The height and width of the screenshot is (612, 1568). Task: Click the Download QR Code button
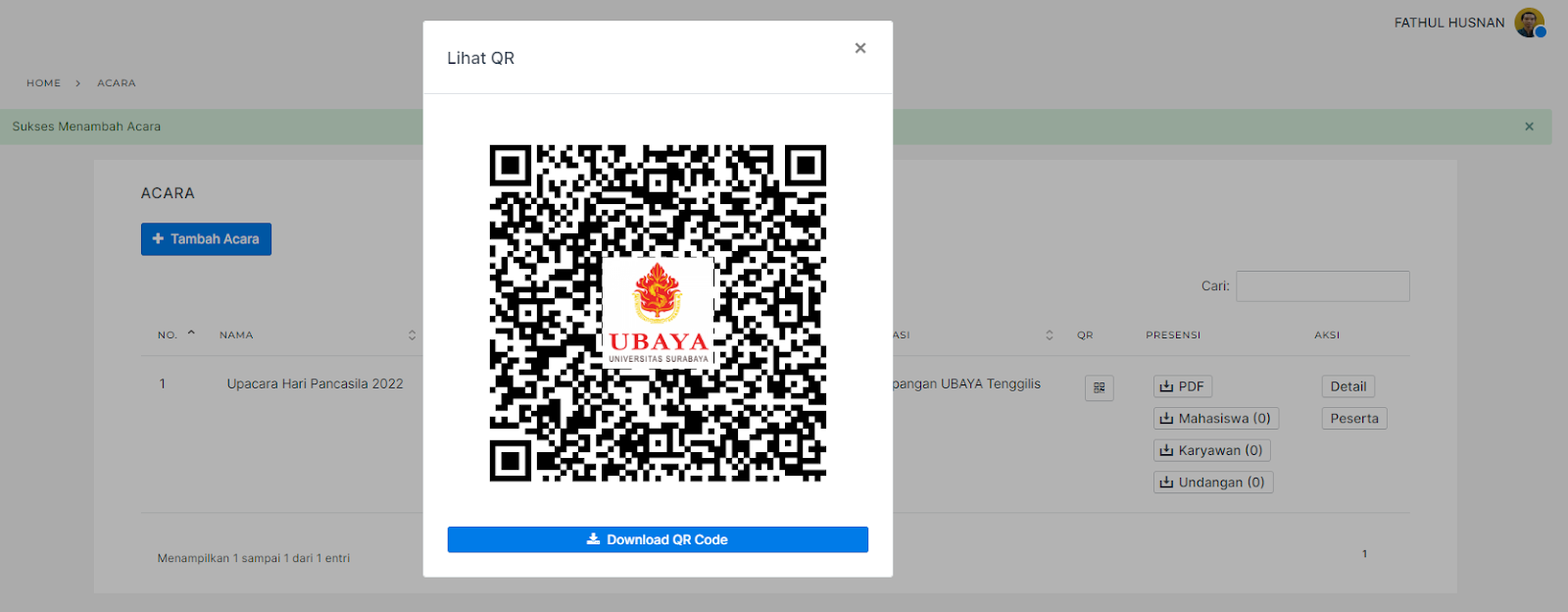[658, 539]
